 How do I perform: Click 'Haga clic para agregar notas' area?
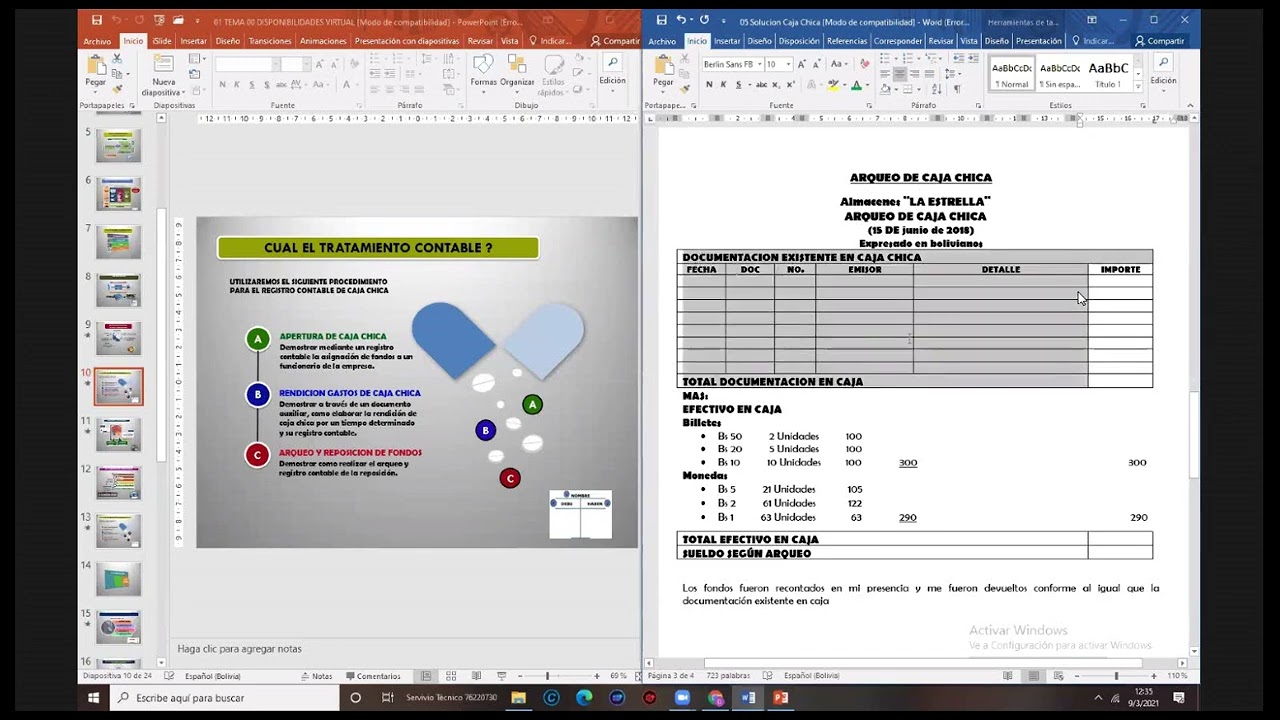(x=239, y=649)
